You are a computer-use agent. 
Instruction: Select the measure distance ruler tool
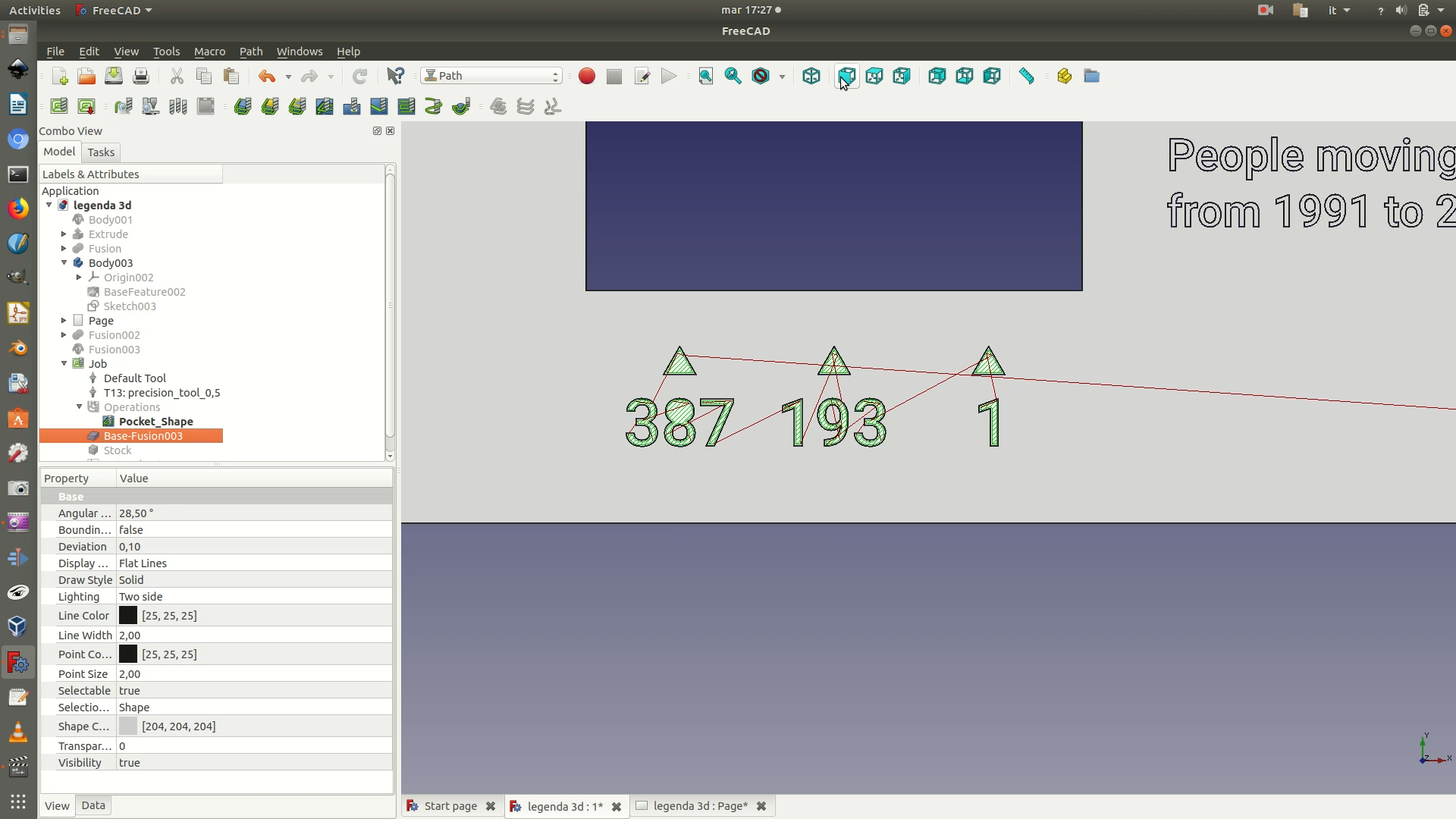(1027, 76)
